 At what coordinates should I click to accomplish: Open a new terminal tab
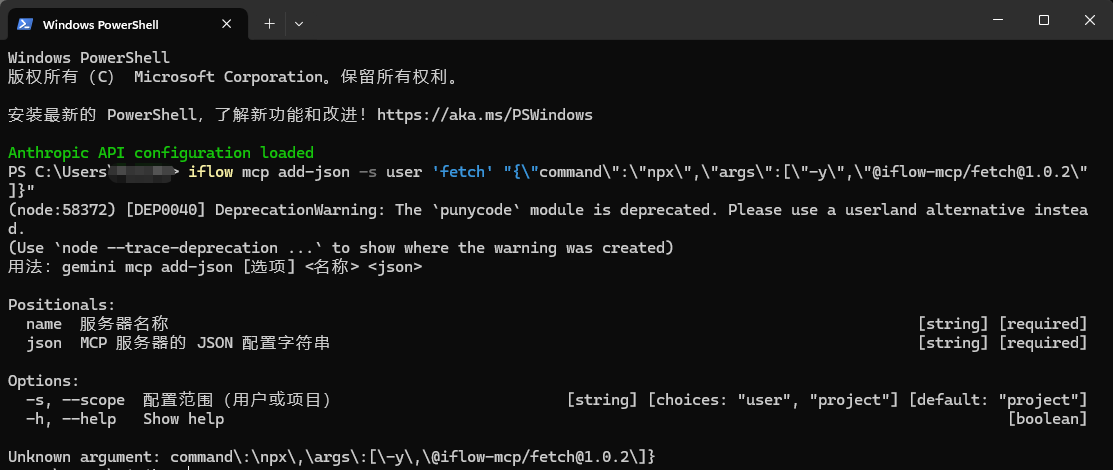pyautogui.click(x=269, y=23)
